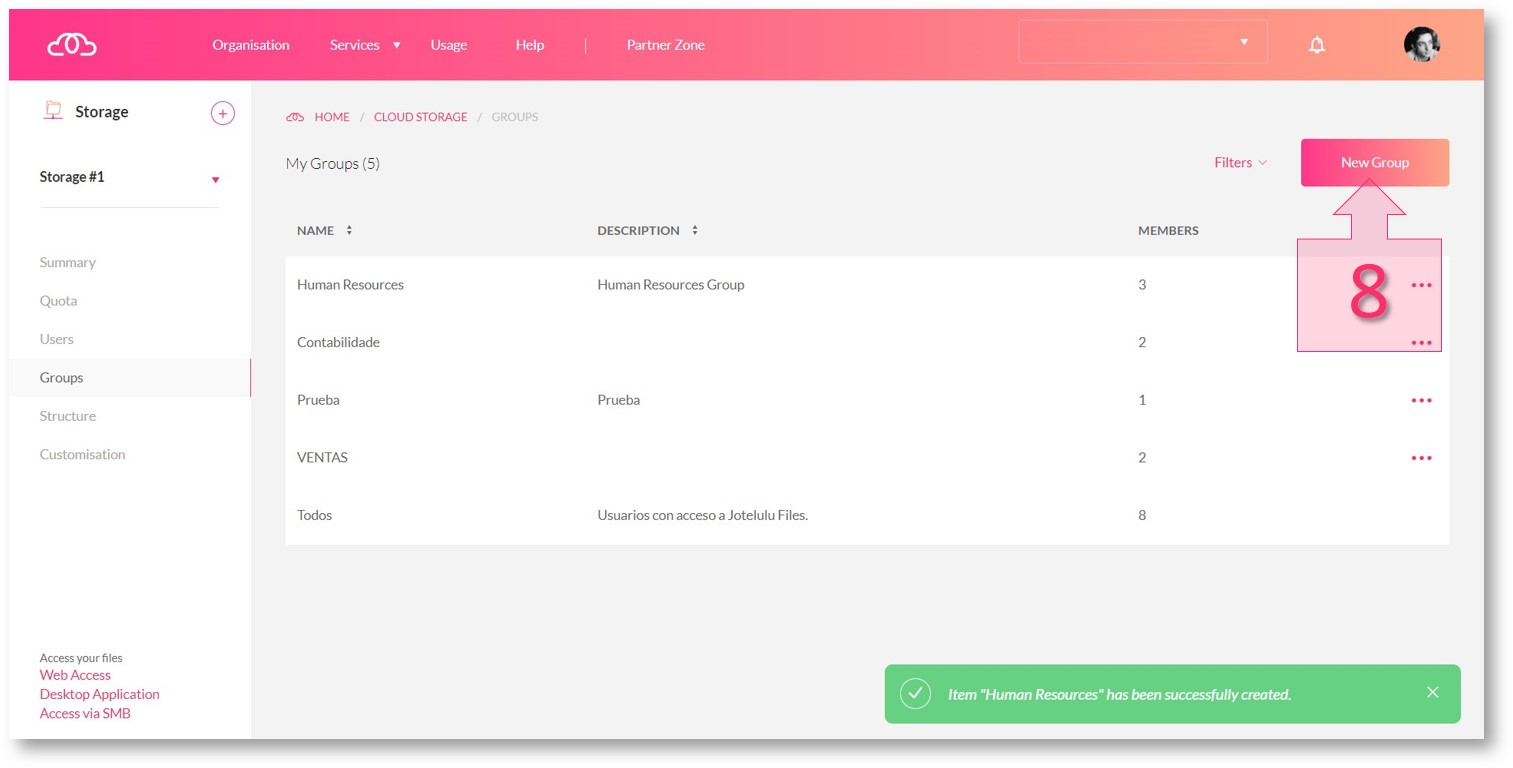This screenshot has height=768, width=1513.
Task: Go to Users in sidebar
Action: coord(57,339)
